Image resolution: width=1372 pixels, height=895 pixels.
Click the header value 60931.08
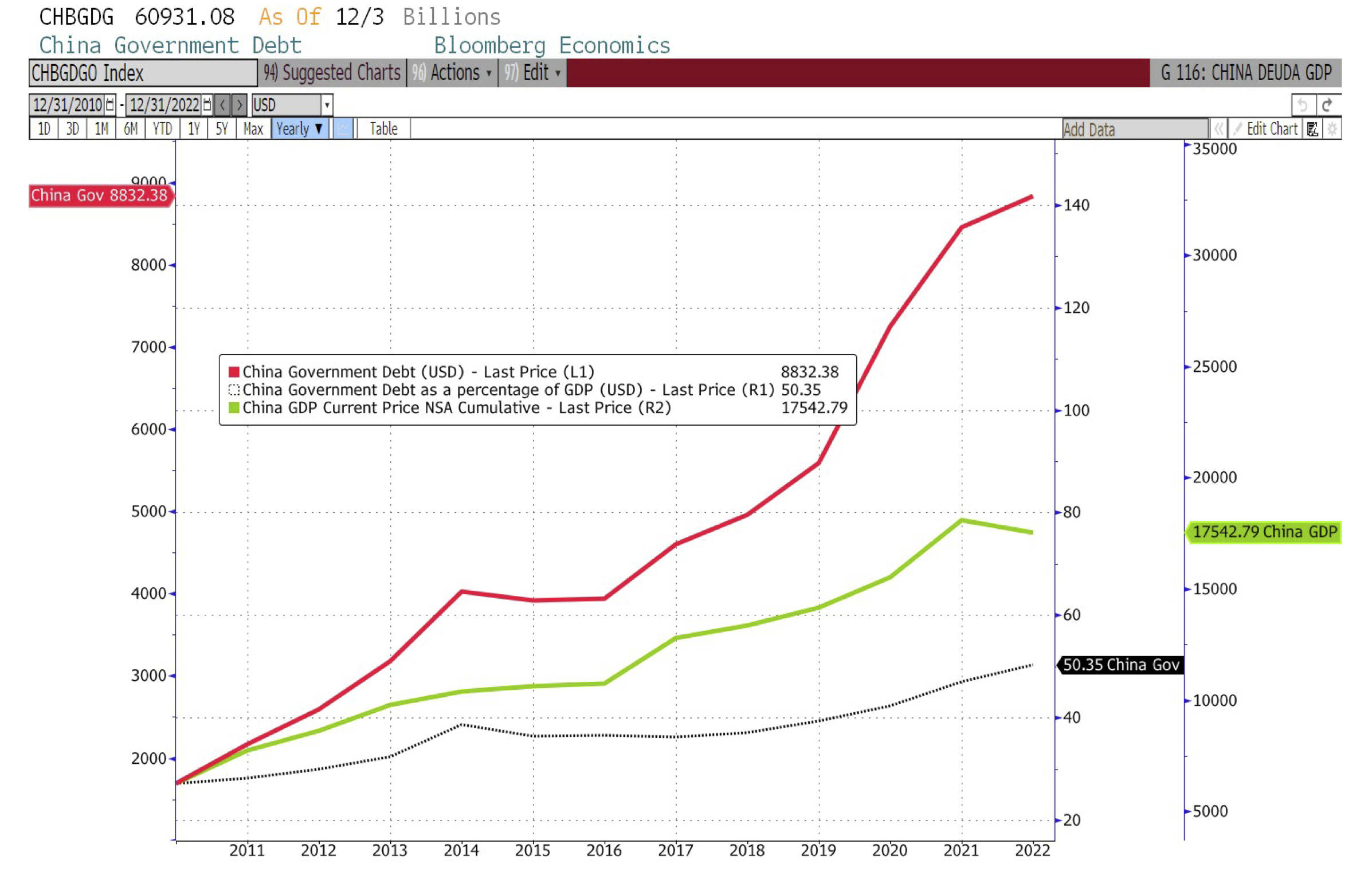coord(185,17)
